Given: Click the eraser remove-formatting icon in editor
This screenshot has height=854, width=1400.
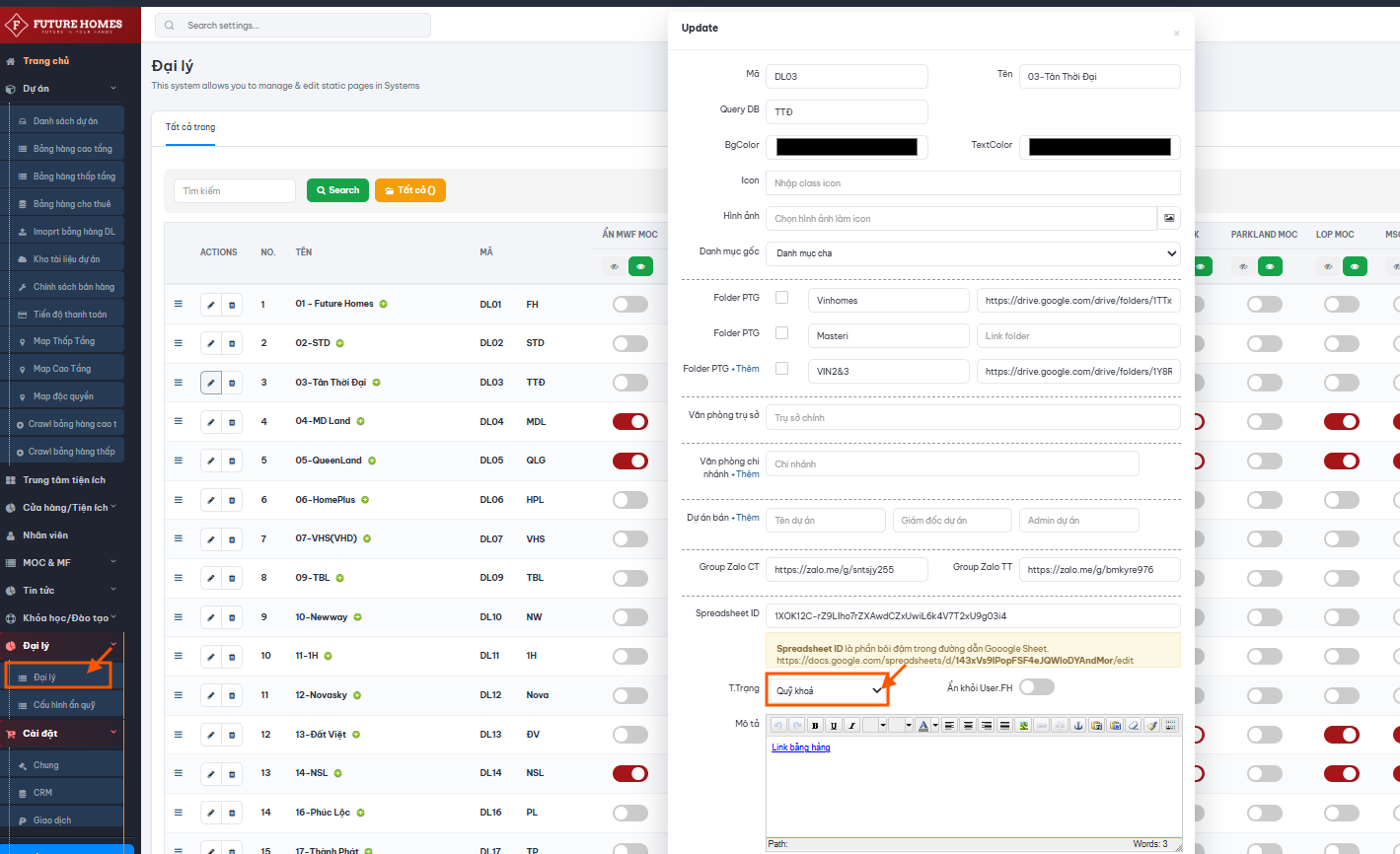Looking at the screenshot, I should 1134,726.
